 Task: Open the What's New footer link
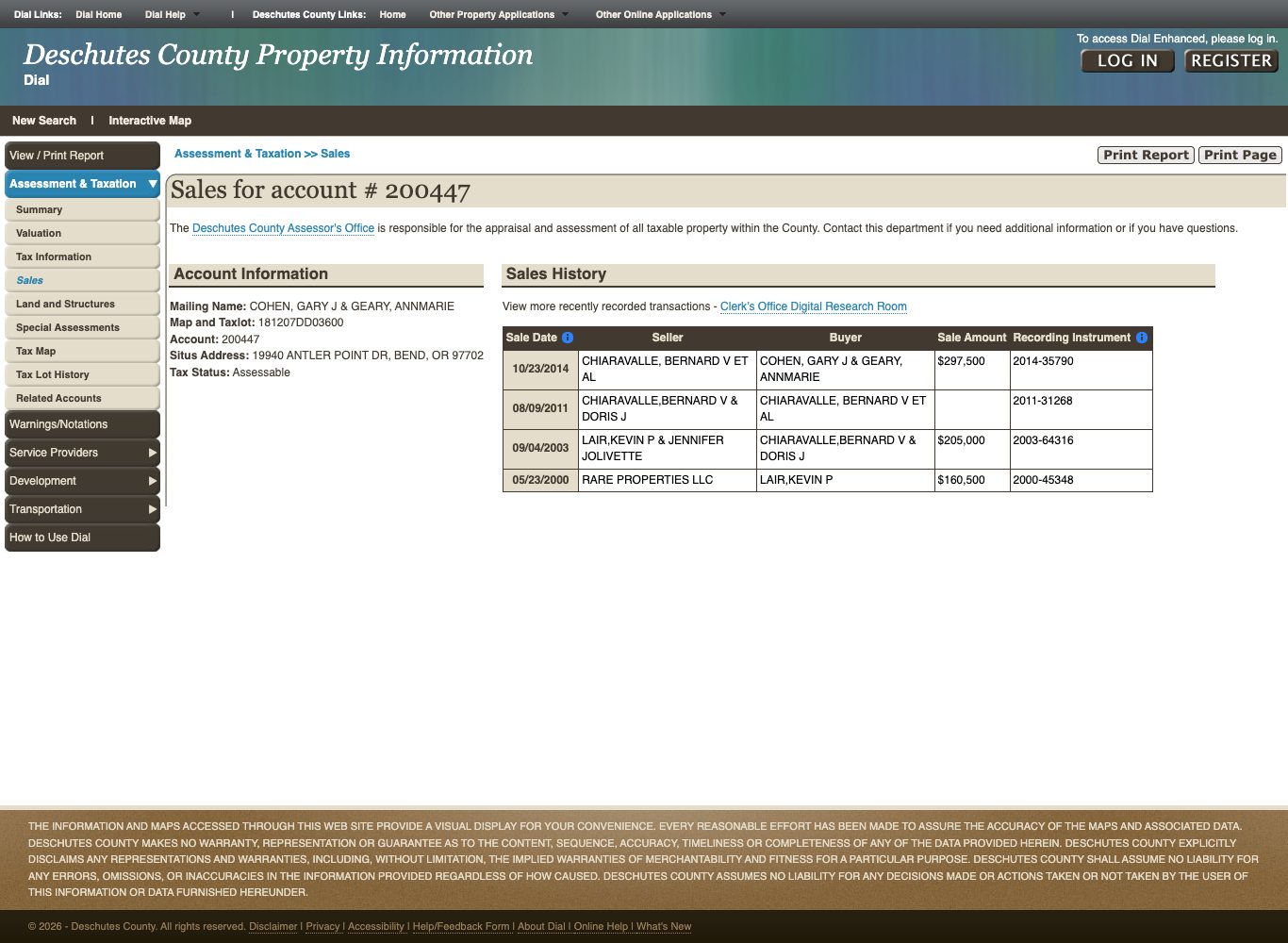(664, 926)
